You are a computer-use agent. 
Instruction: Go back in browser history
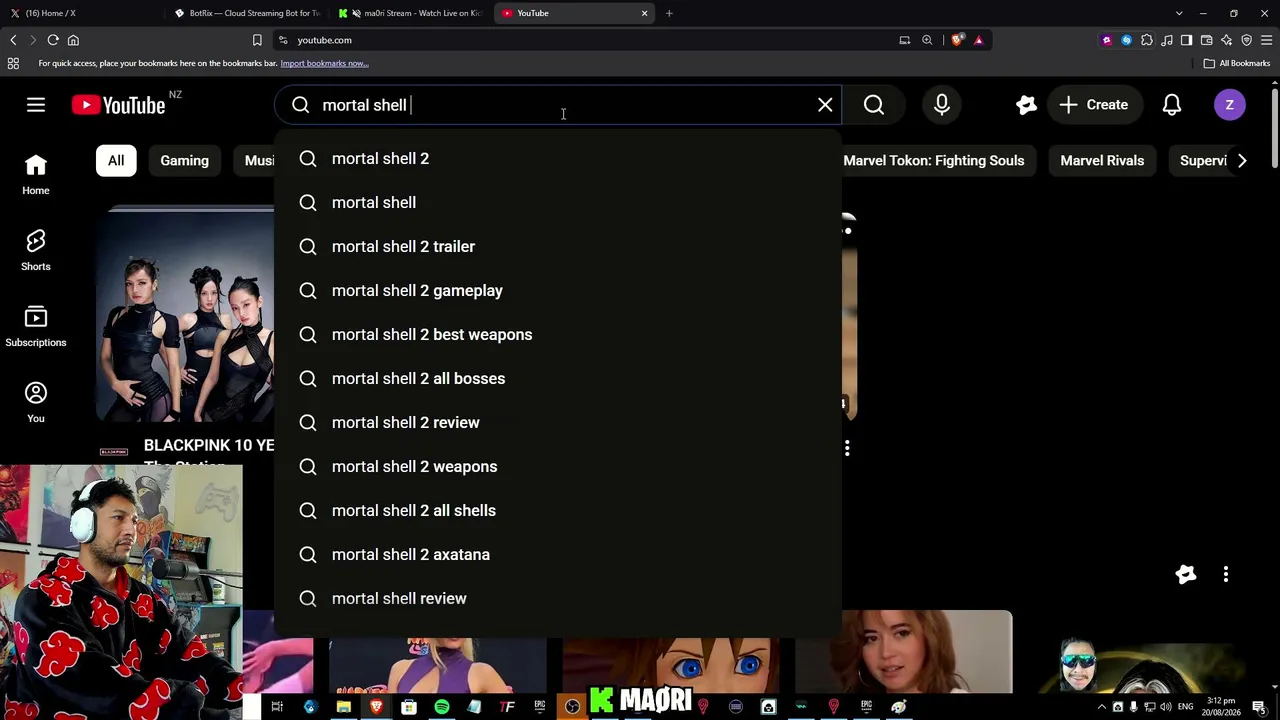pos(13,40)
